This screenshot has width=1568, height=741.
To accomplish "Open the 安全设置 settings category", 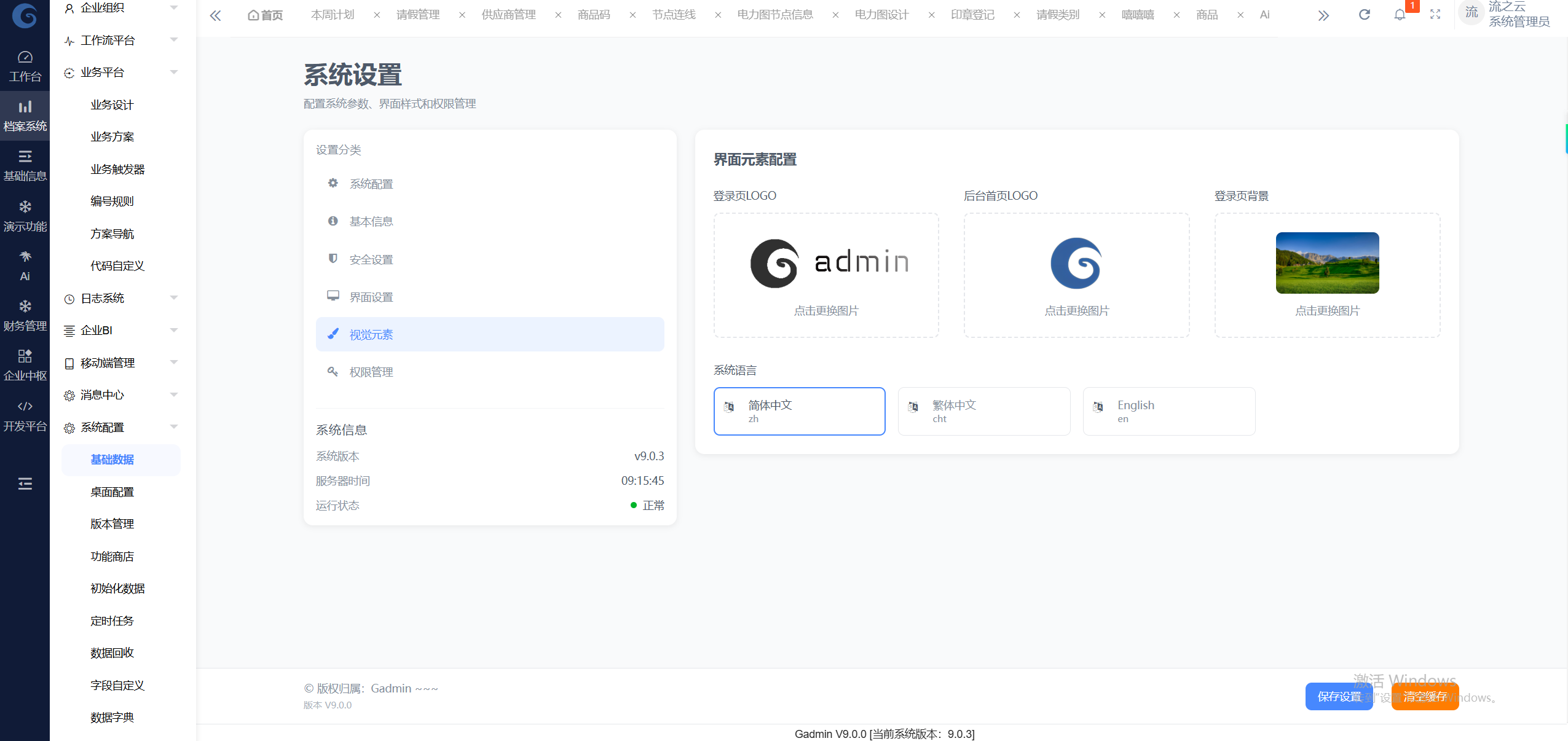I will (x=371, y=259).
